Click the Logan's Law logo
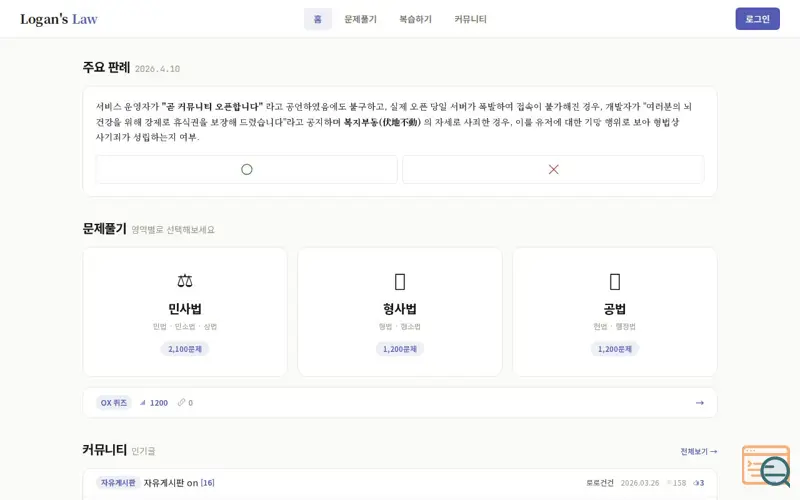800x500 pixels. pos(59,19)
